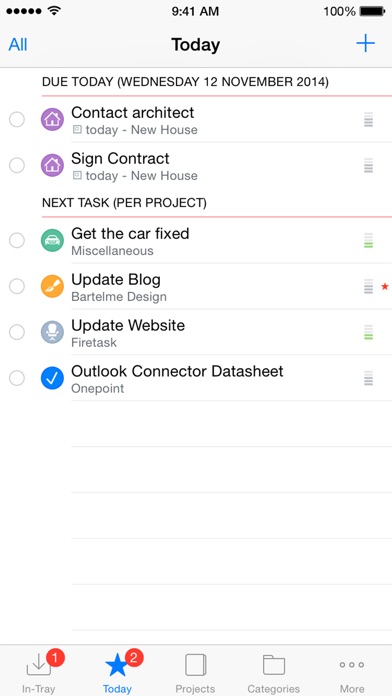Select the green car project icon

[52, 241]
